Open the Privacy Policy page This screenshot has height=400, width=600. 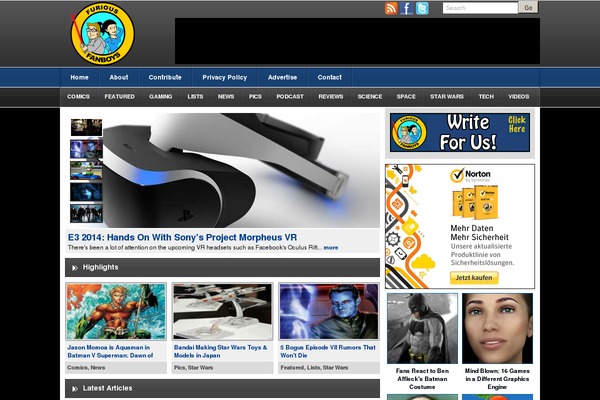225,78
